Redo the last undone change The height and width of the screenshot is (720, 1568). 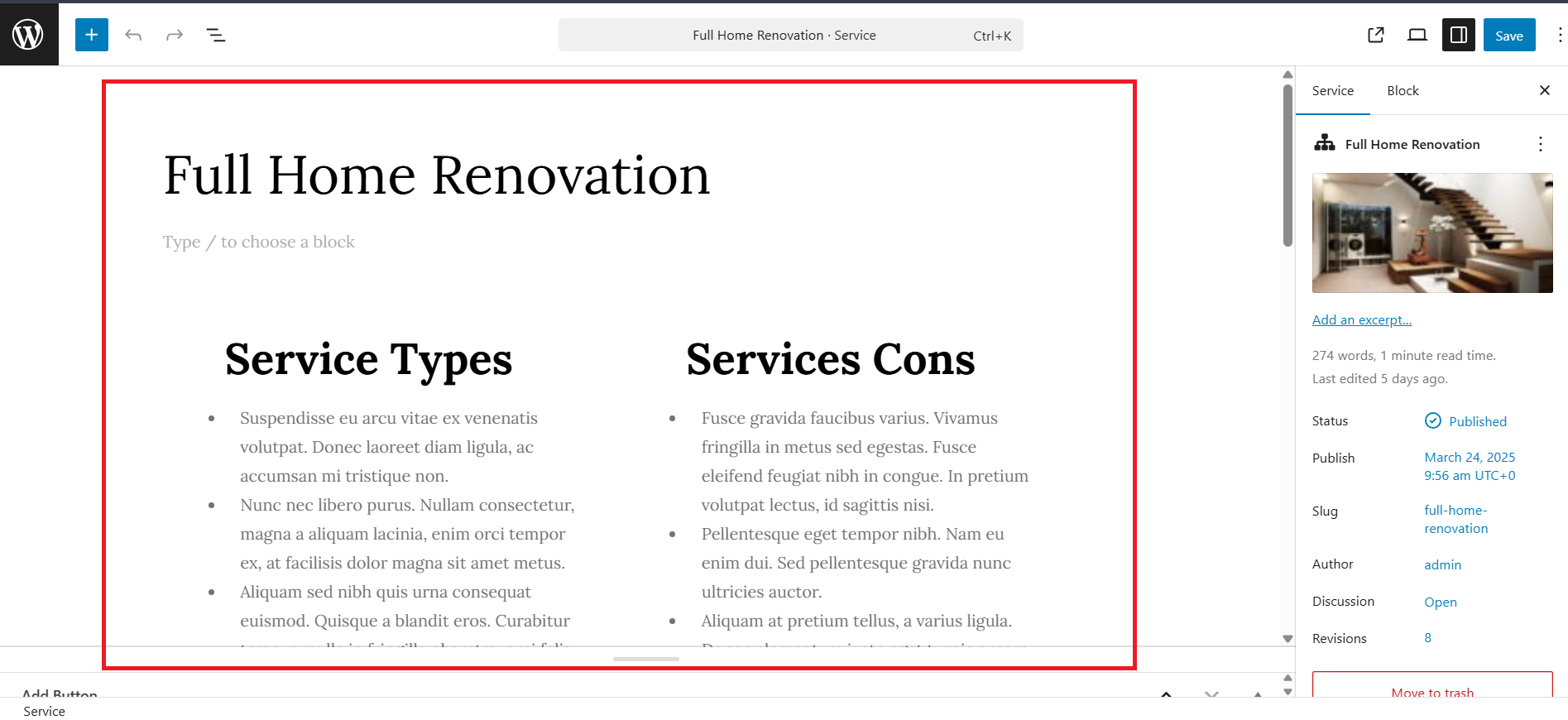coord(174,35)
